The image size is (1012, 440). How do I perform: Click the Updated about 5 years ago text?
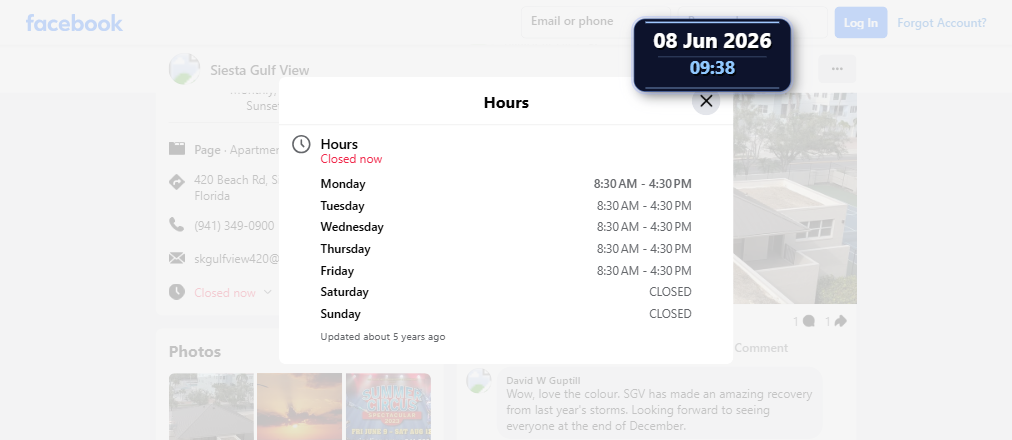point(383,337)
